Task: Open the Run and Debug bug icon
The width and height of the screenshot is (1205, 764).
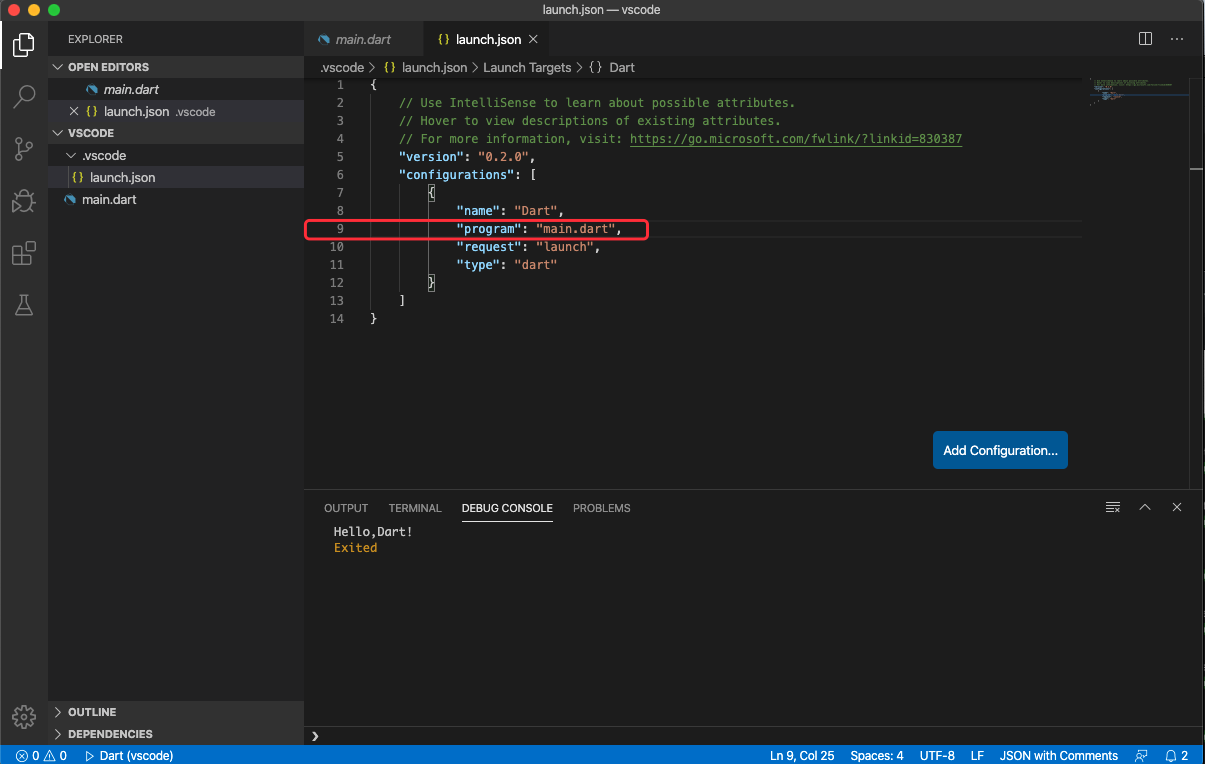Action: coord(24,201)
